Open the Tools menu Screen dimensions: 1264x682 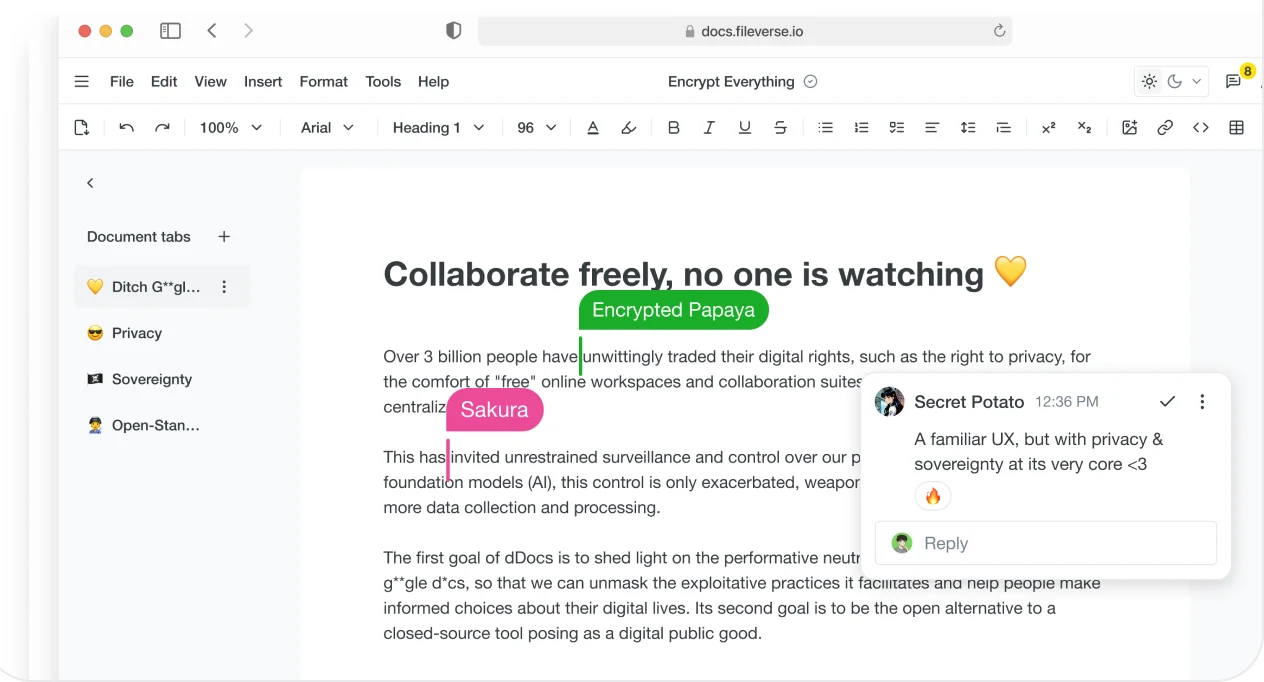click(x=383, y=82)
